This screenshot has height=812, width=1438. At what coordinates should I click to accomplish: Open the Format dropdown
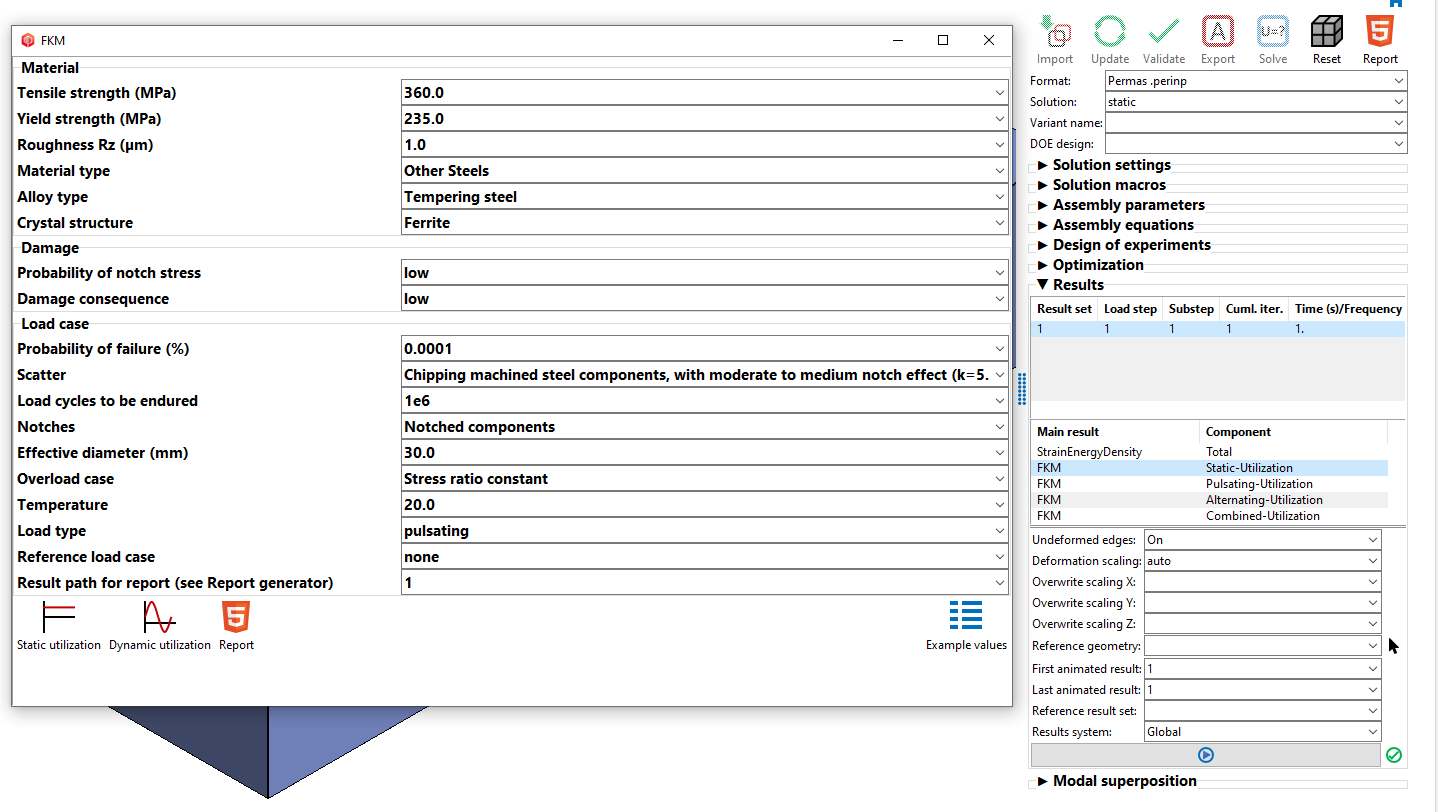pos(1398,81)
